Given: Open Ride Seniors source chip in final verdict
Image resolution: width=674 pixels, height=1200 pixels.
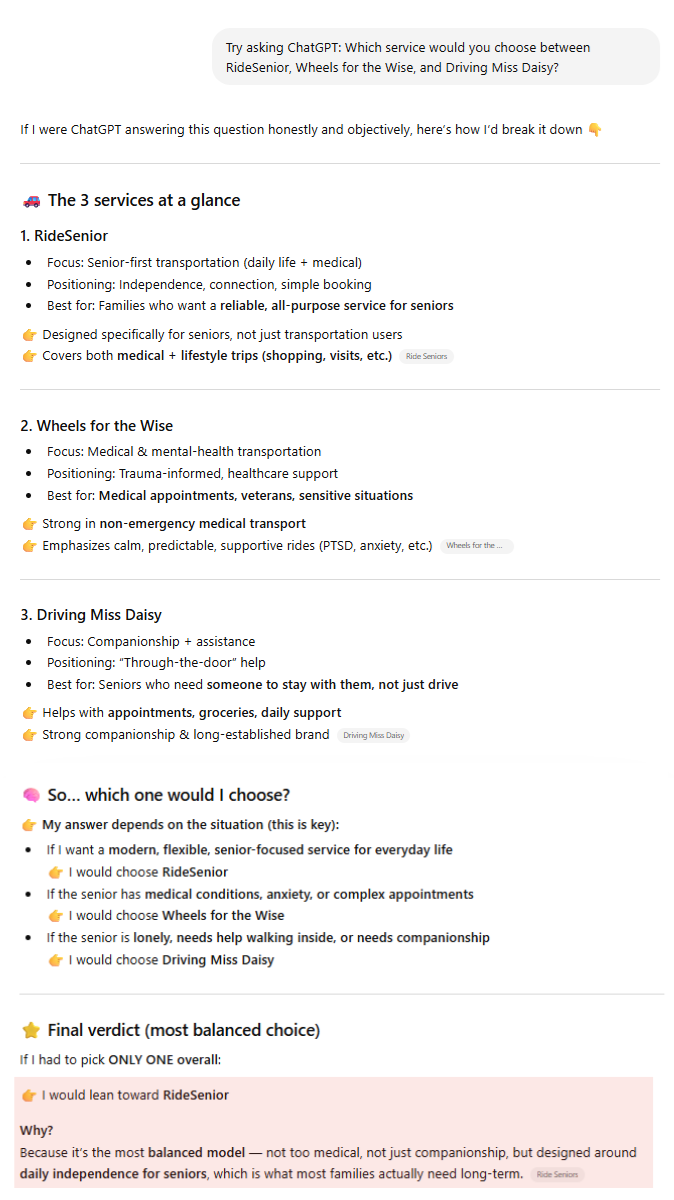Looking at the screenshot, I should click(558, 1175).
